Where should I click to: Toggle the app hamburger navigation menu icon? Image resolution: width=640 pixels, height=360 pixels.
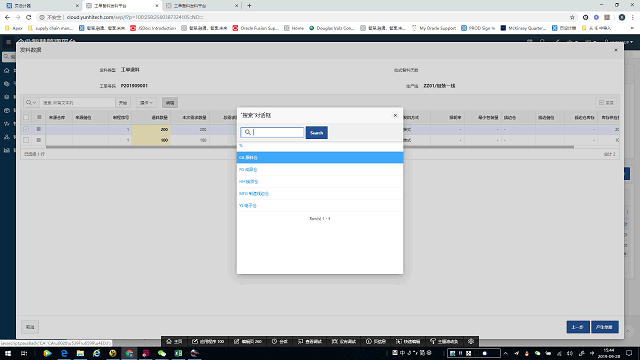tap(8, 42)
